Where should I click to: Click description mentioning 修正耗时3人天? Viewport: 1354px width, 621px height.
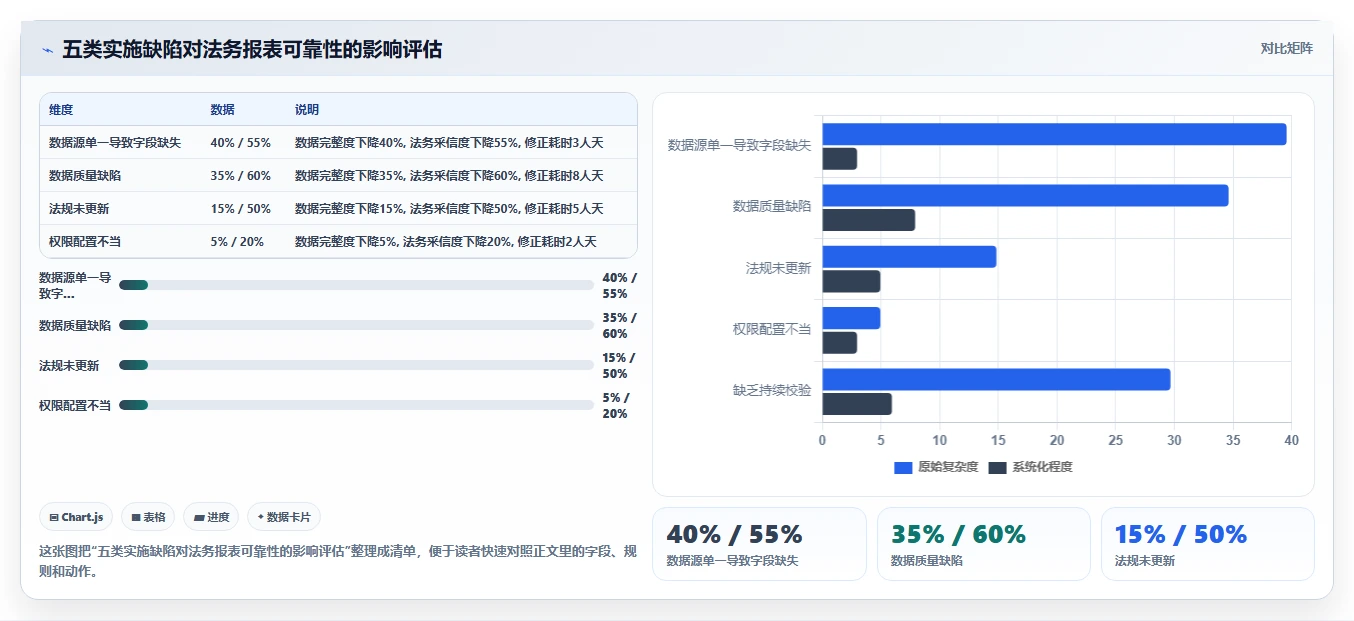pyautogui.click(x=449, y=142)
